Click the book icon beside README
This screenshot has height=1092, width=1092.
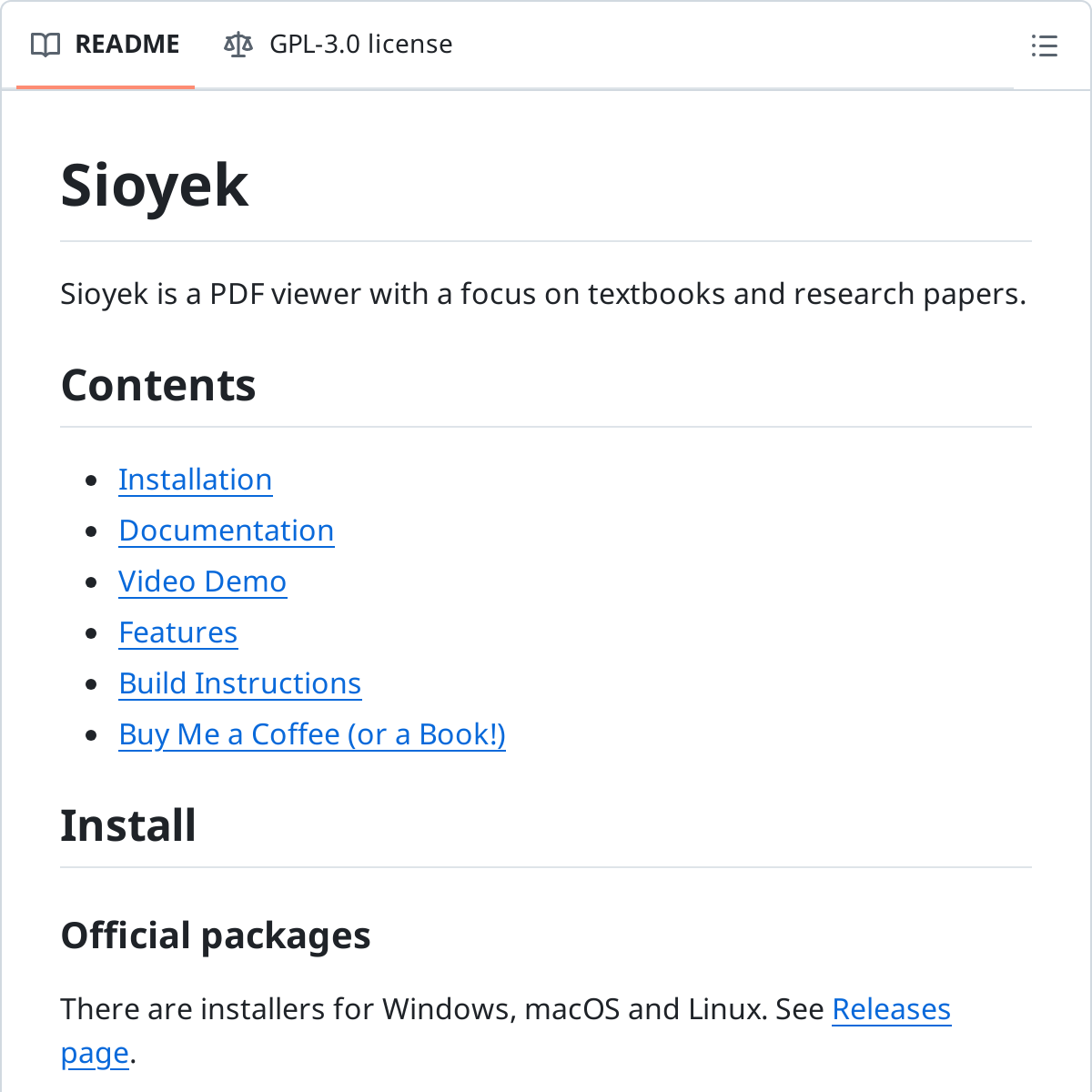(45, 45)
